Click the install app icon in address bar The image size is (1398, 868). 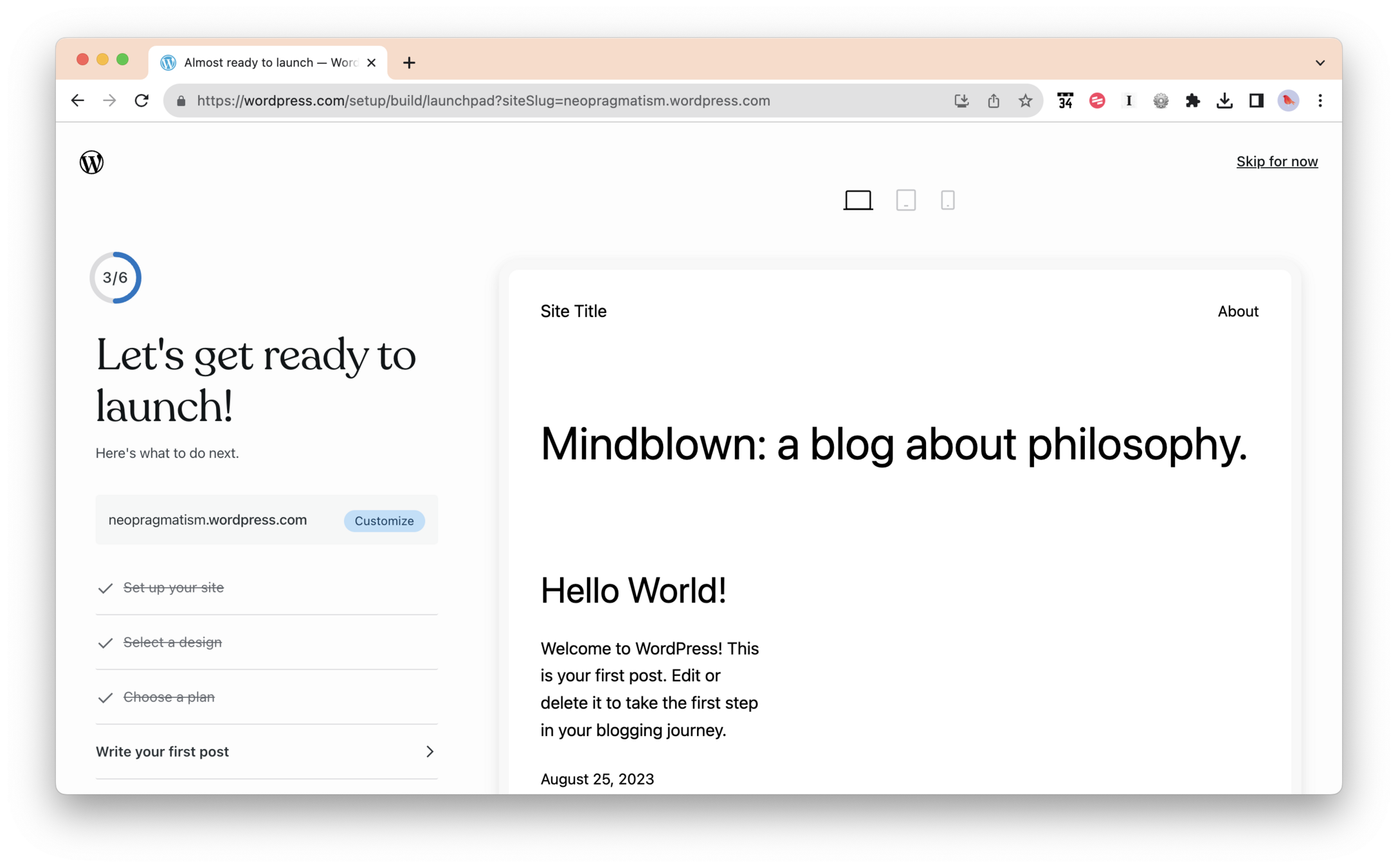[961, 101]
